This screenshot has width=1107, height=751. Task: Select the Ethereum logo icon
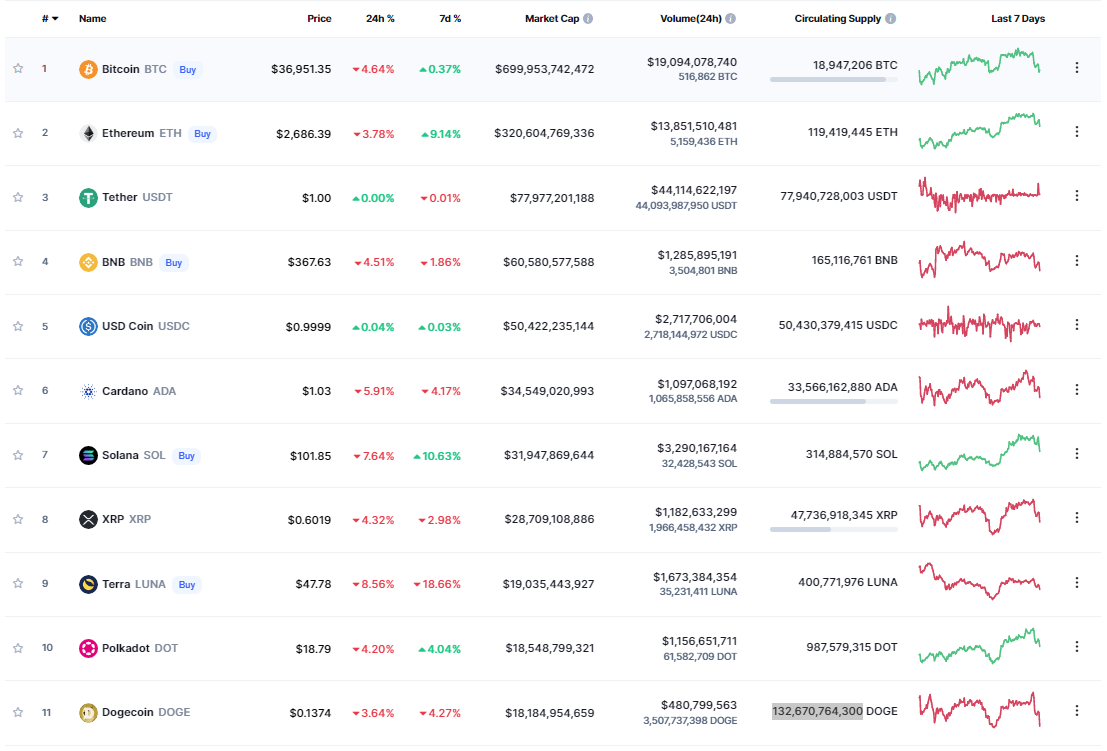click(x=90, y=132)
